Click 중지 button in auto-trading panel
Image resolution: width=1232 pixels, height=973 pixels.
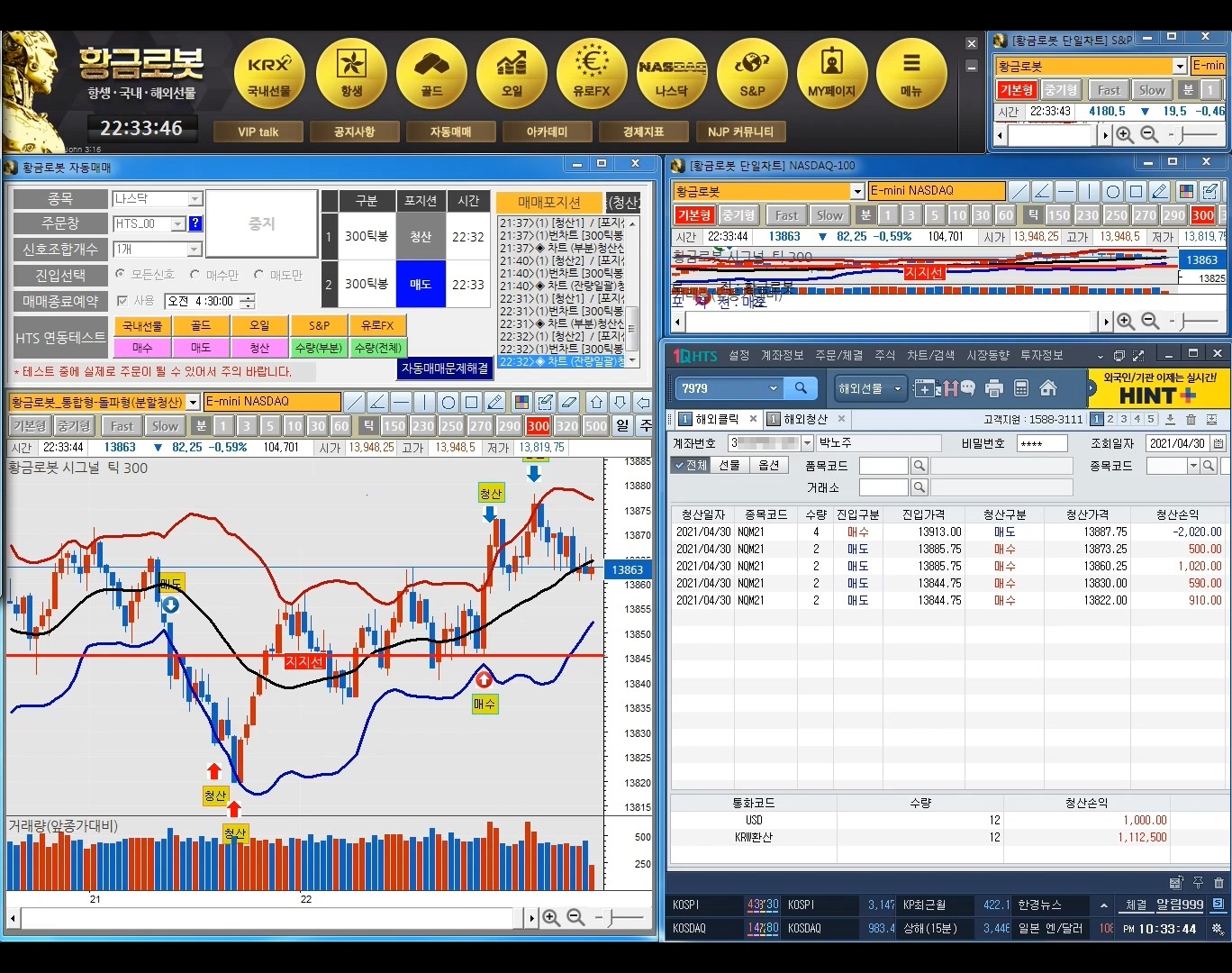pyautogui.click(x=261, y=223)
